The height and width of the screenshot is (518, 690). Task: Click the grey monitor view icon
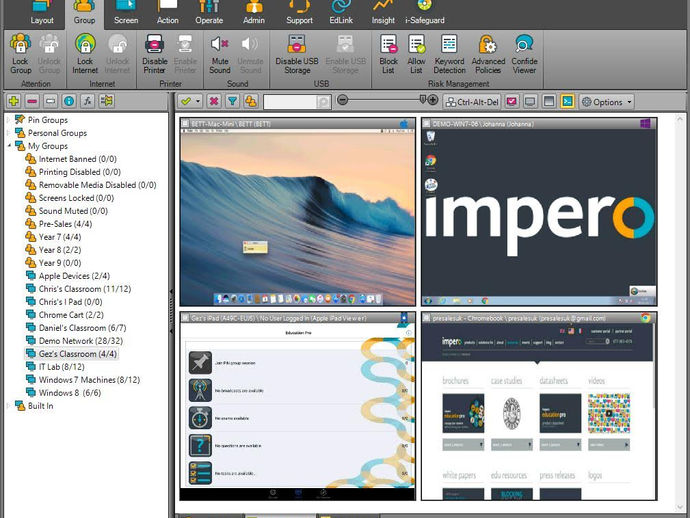coord(530,102)
